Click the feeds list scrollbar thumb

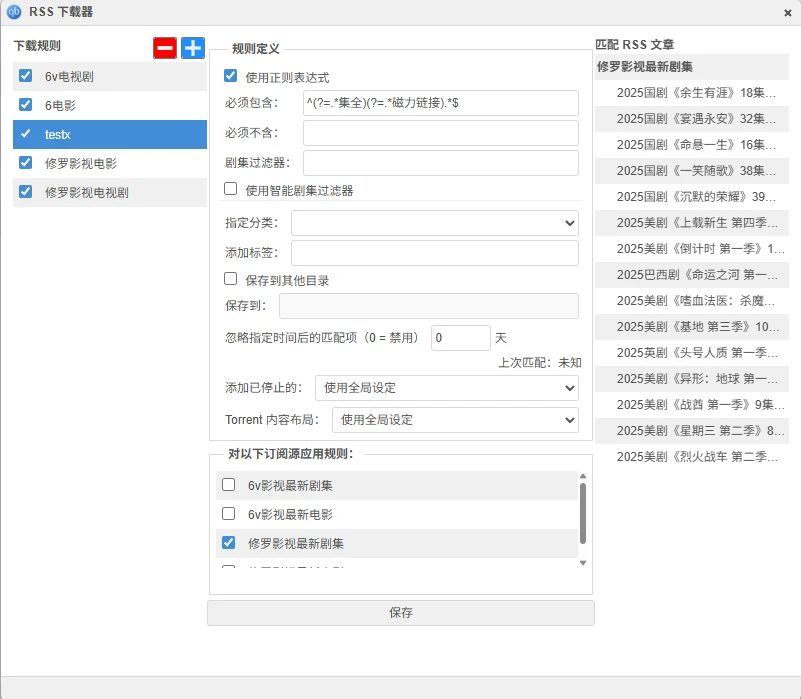click(583, 511)
